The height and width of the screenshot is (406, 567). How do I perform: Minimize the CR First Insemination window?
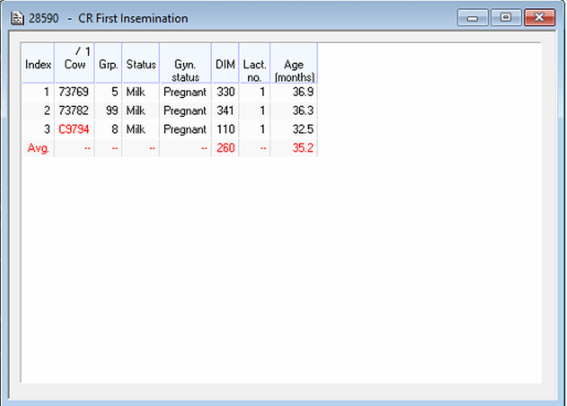(473, 17)
